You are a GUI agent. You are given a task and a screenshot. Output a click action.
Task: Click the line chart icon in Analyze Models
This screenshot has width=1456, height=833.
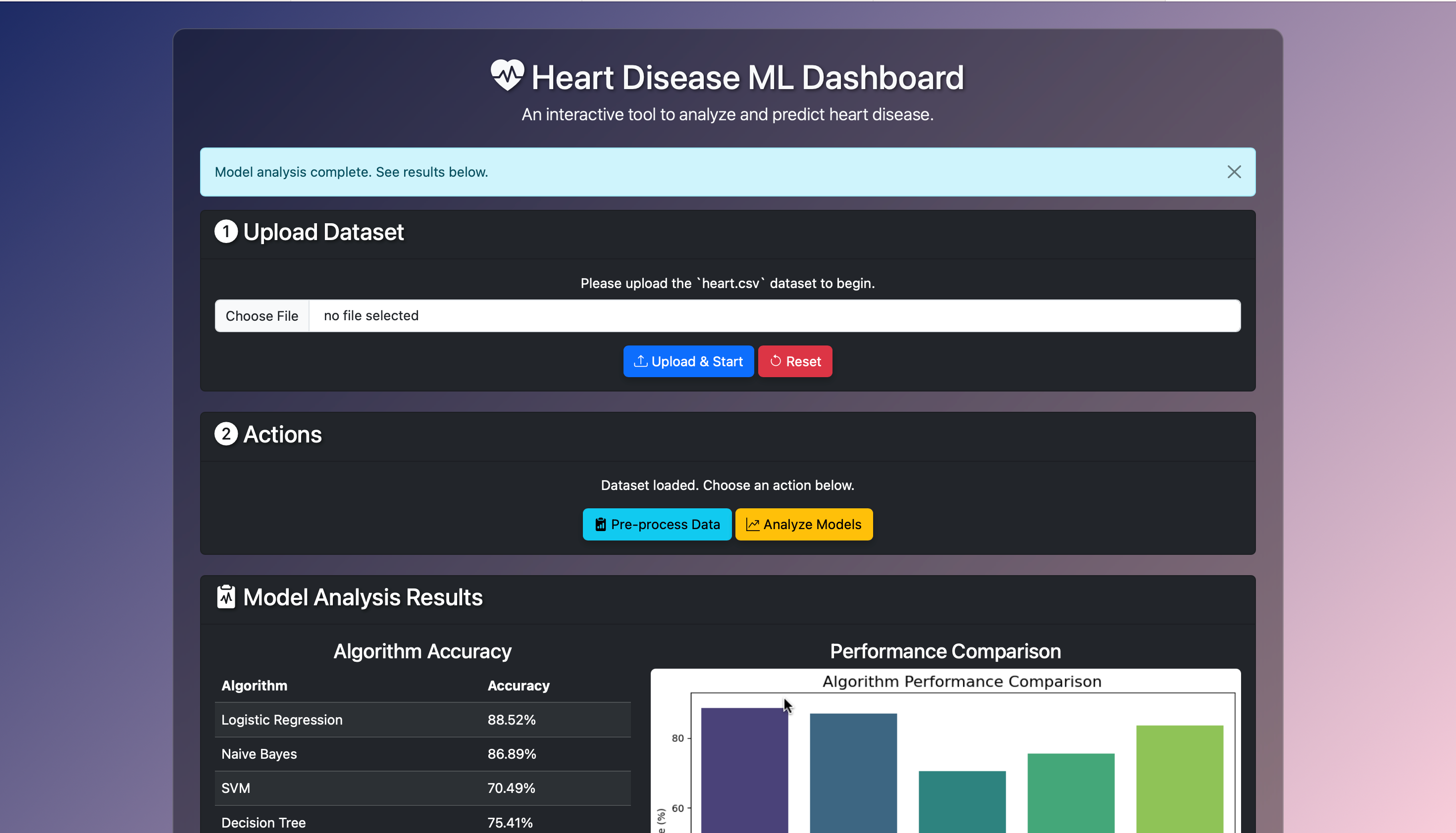753,525
